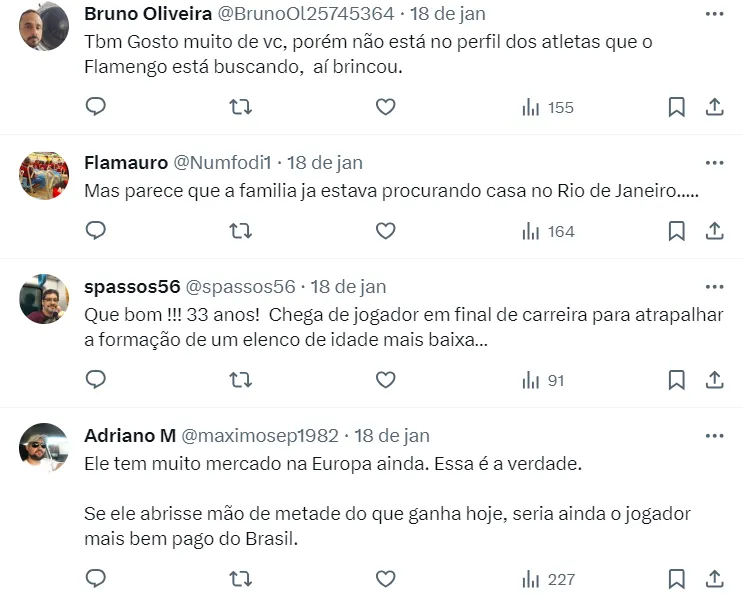View analytics showing 164 views

(x=548, y=231)
